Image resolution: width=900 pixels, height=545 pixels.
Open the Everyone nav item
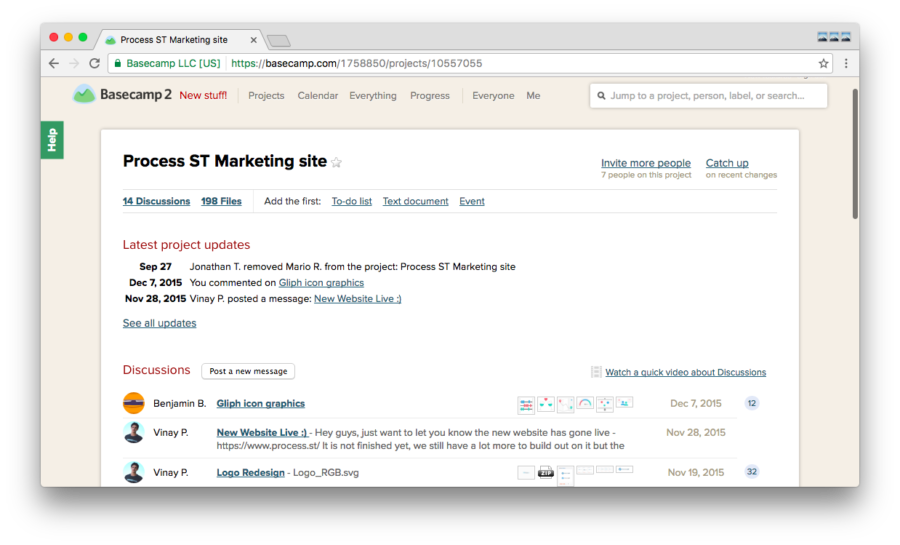coord(493,96)
